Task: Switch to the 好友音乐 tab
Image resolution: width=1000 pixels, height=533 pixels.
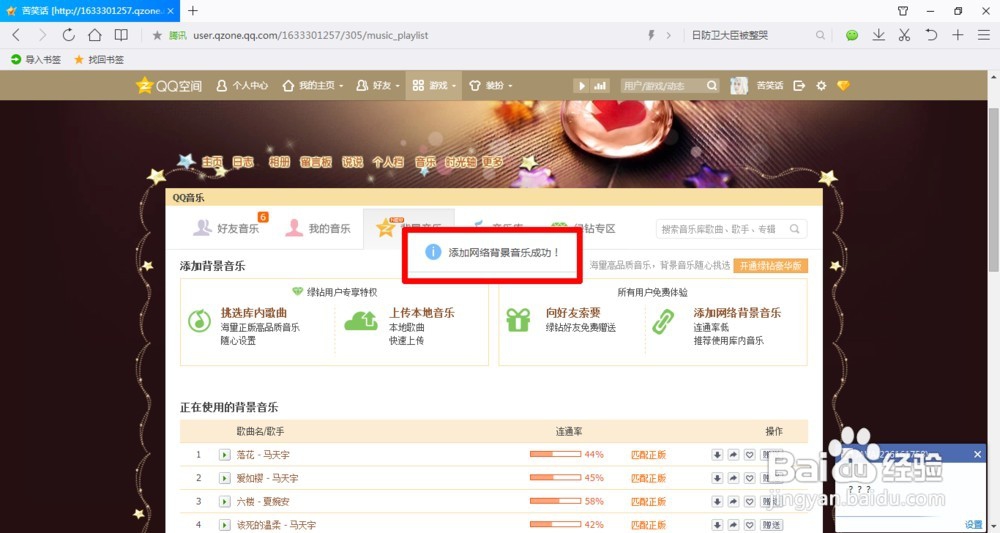Action: tap(226, 228)
